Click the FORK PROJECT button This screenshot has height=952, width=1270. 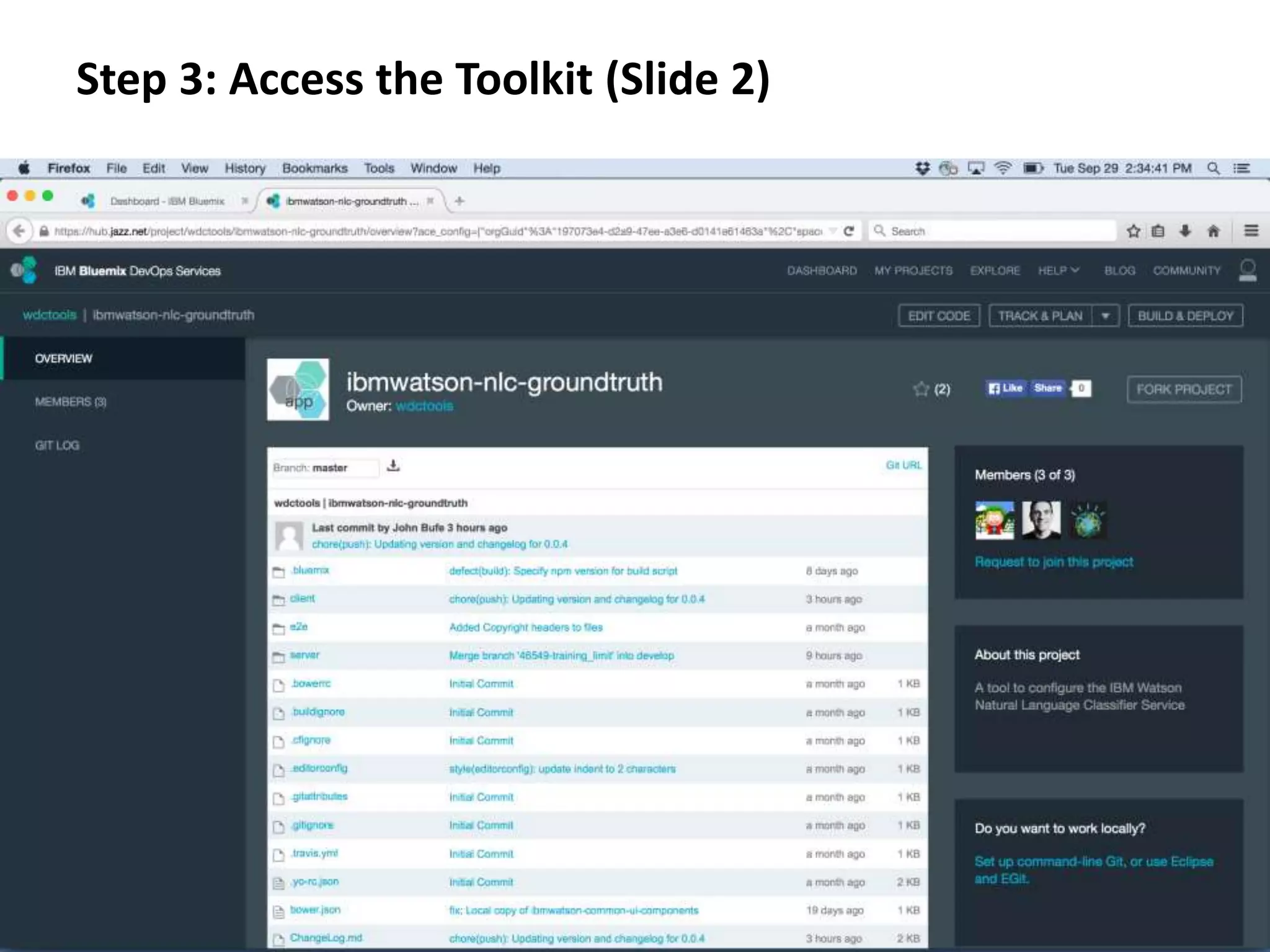point(1184,389)
